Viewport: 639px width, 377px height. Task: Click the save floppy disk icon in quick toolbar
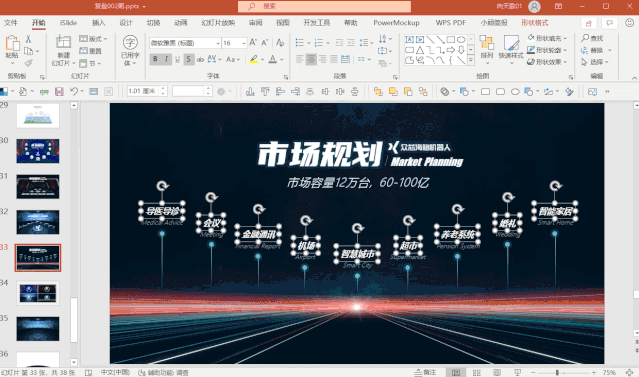[59, 92]
